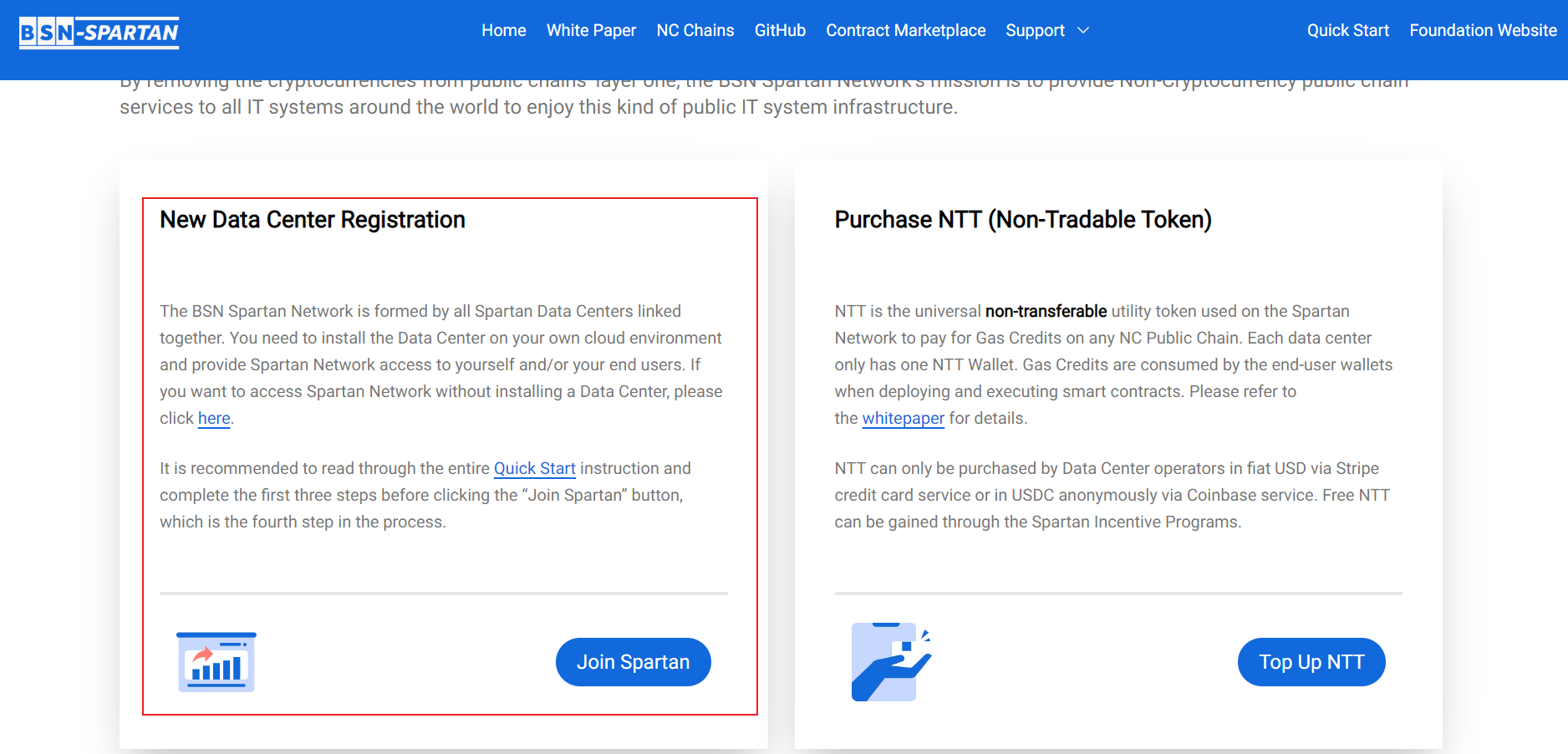Open the Quick Start link in the paragraph
This screenshot has height=754, width=1568.
point(534,468)
